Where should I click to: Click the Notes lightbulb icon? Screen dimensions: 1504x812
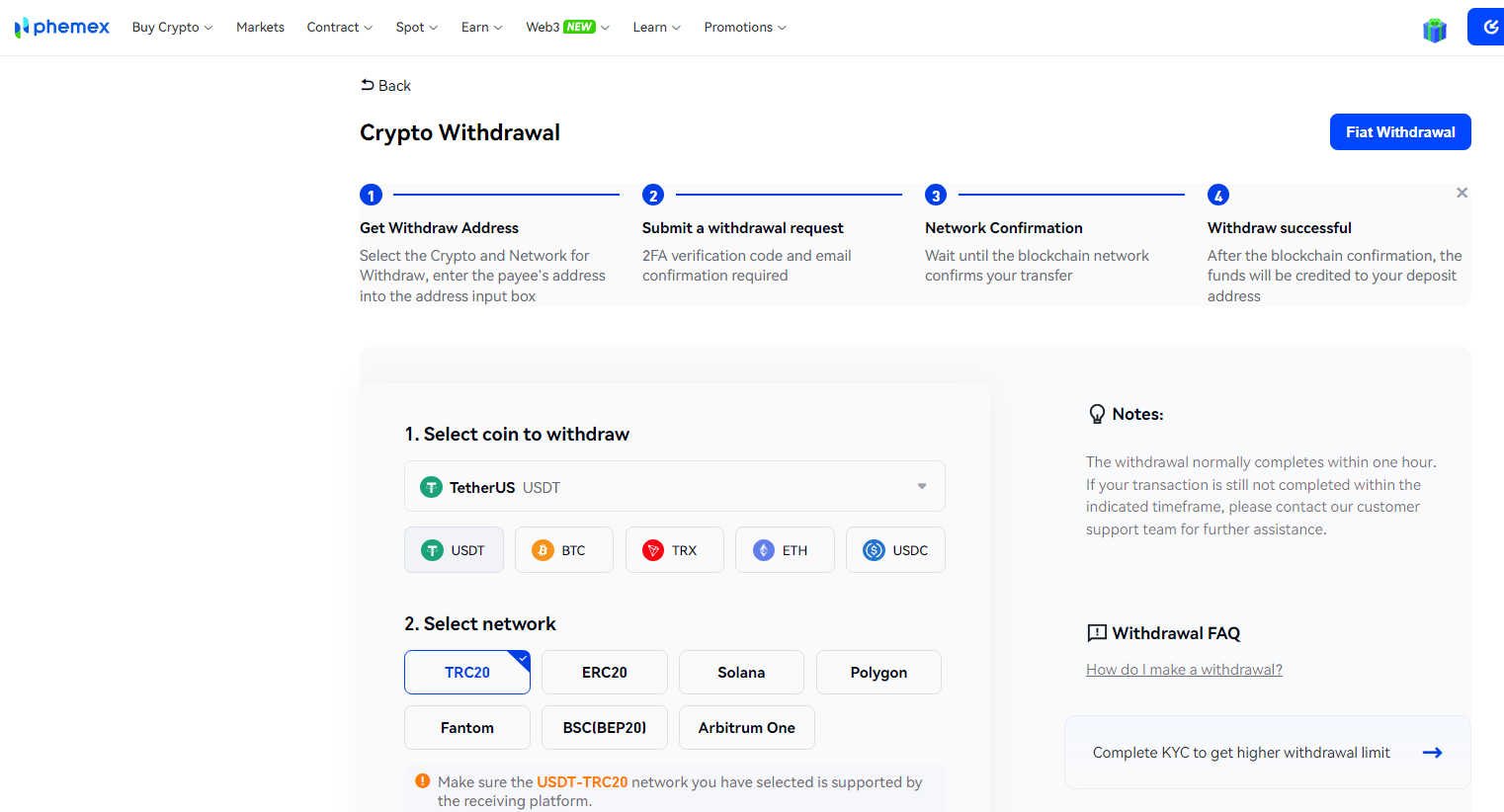pos(1097,414)
